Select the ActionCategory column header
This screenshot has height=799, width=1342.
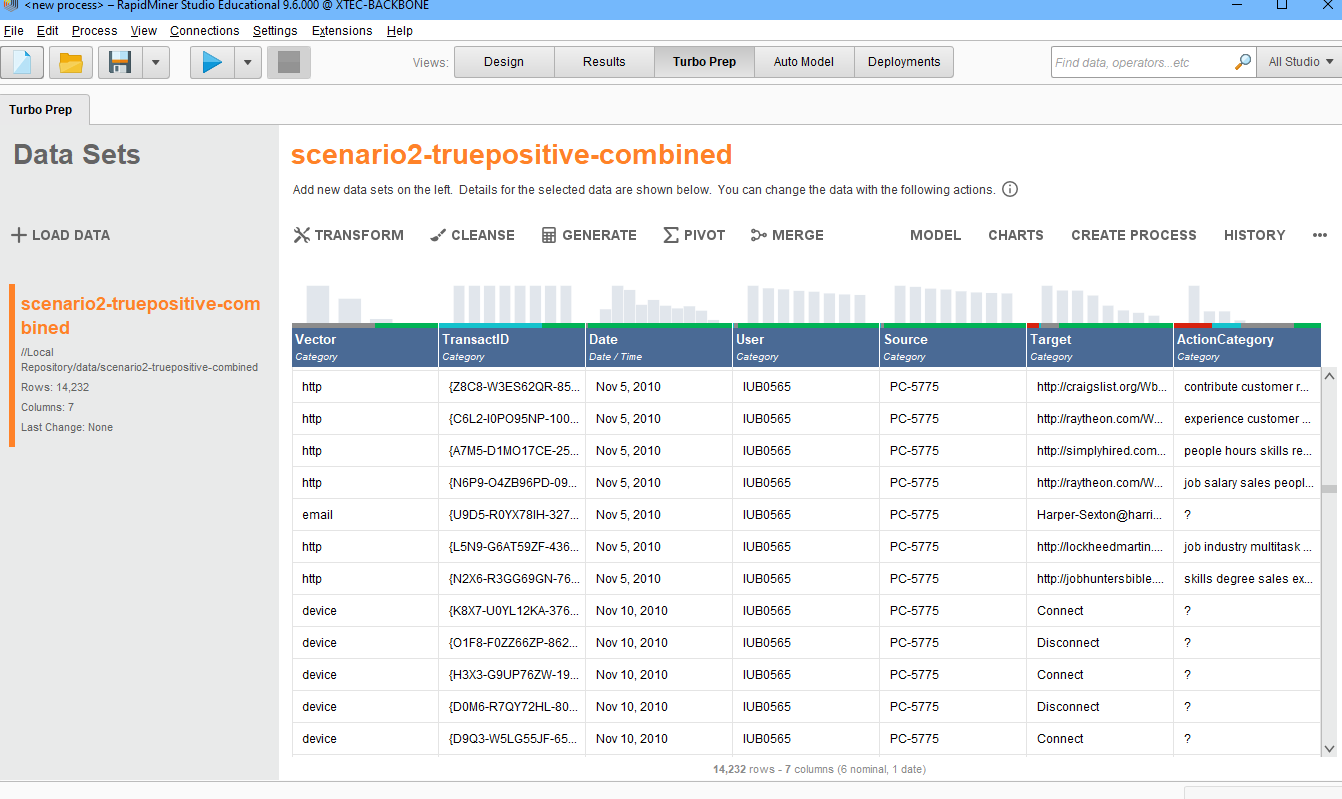coord(1247,347)
